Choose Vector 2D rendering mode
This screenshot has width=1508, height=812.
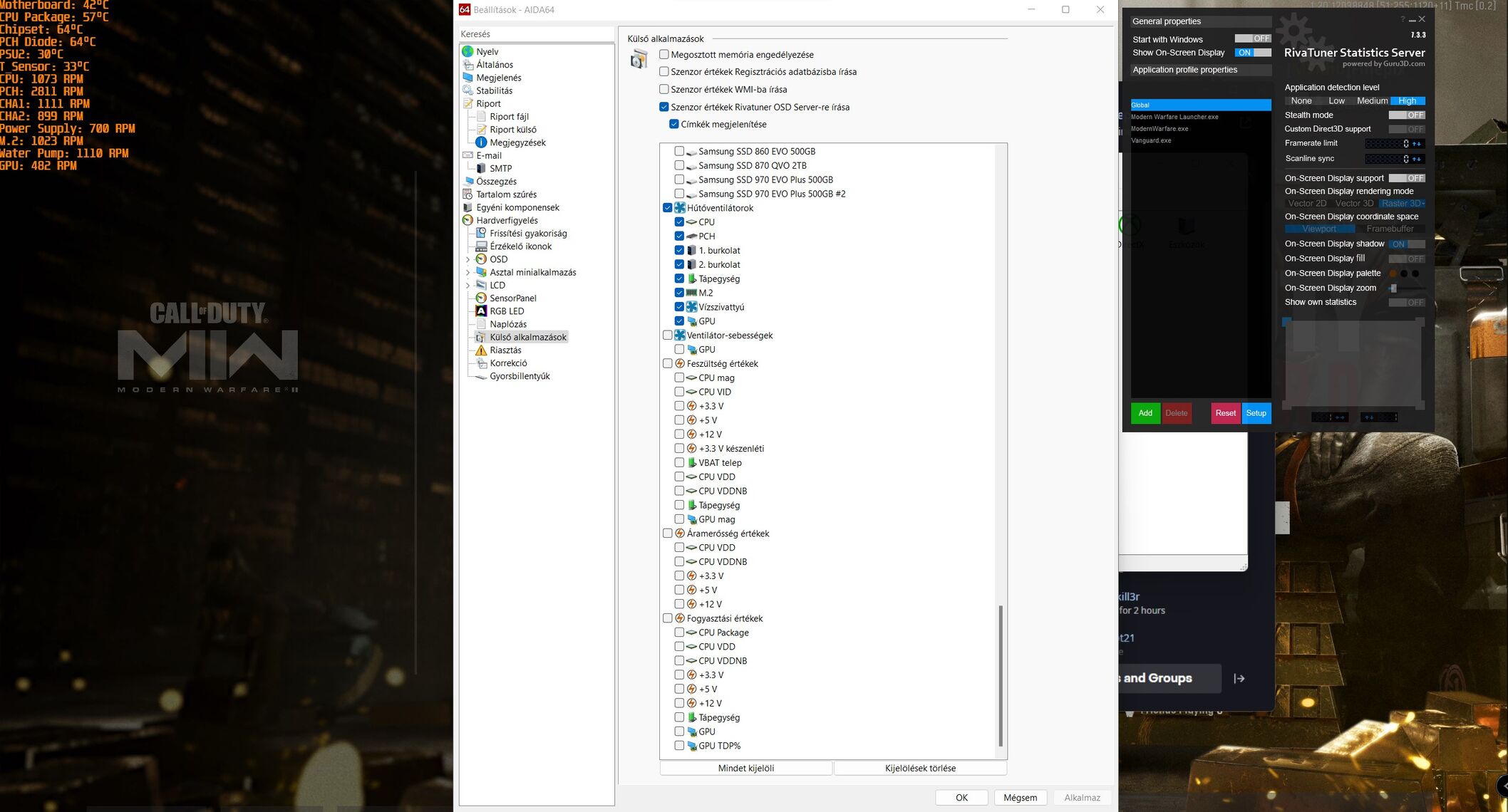pyautogui.click(x=1307, y=203)
